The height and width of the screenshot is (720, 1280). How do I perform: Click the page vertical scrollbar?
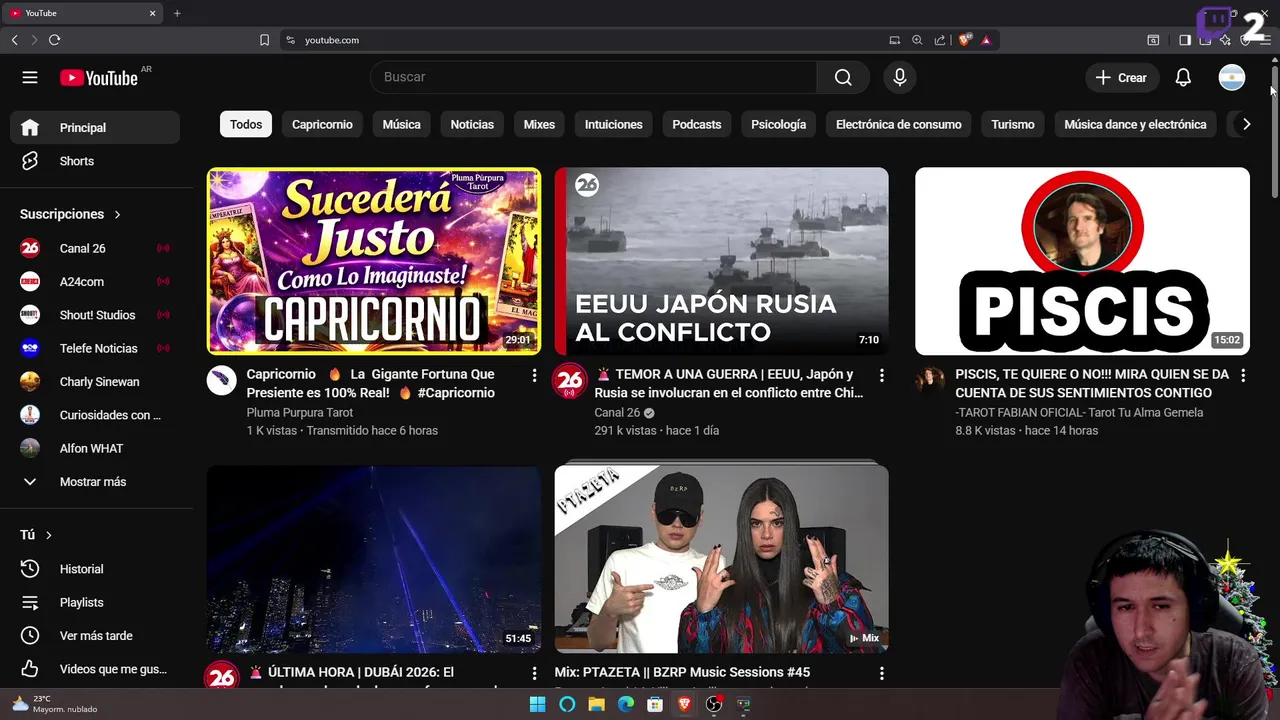(1274, 130)
